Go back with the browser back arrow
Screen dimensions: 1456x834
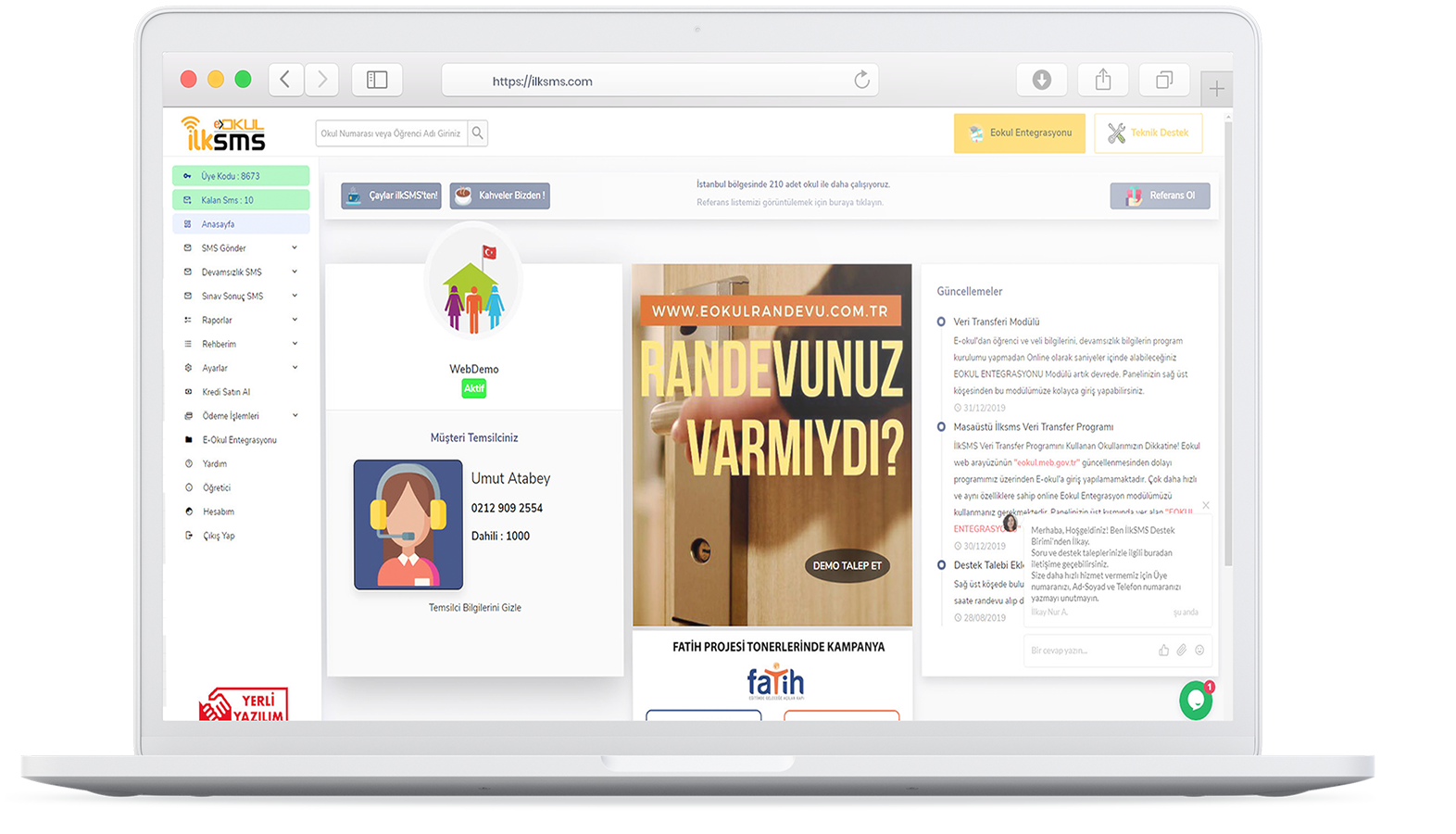(285, 80)
